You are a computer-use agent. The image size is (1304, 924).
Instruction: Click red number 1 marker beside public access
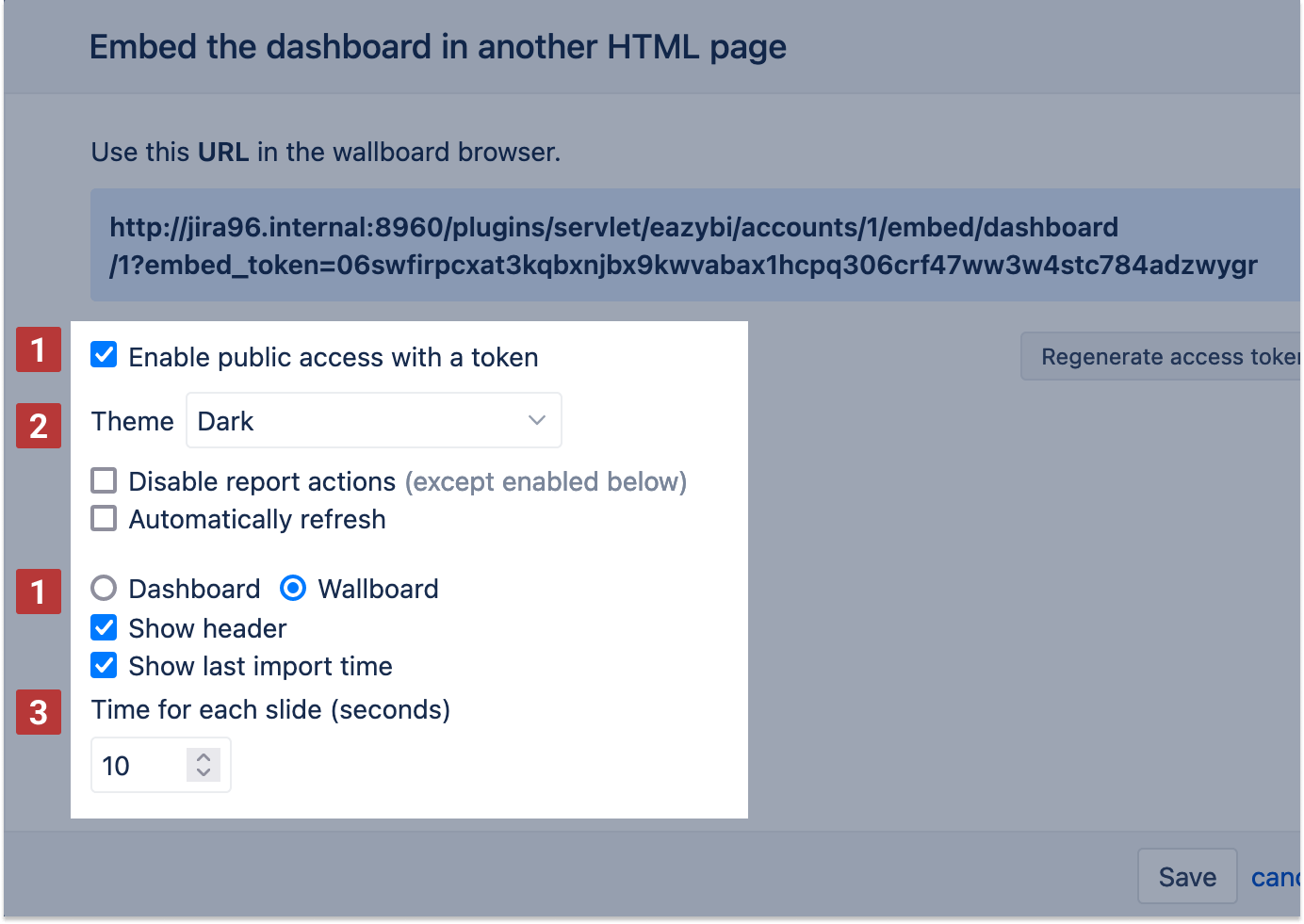click(39, 349)
